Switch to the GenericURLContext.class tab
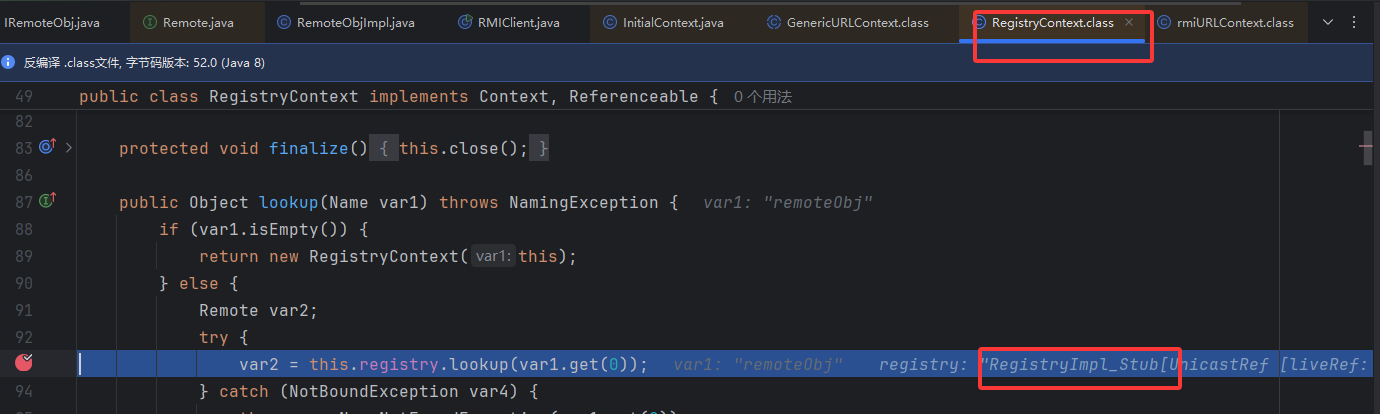 (x=857, y=22)
